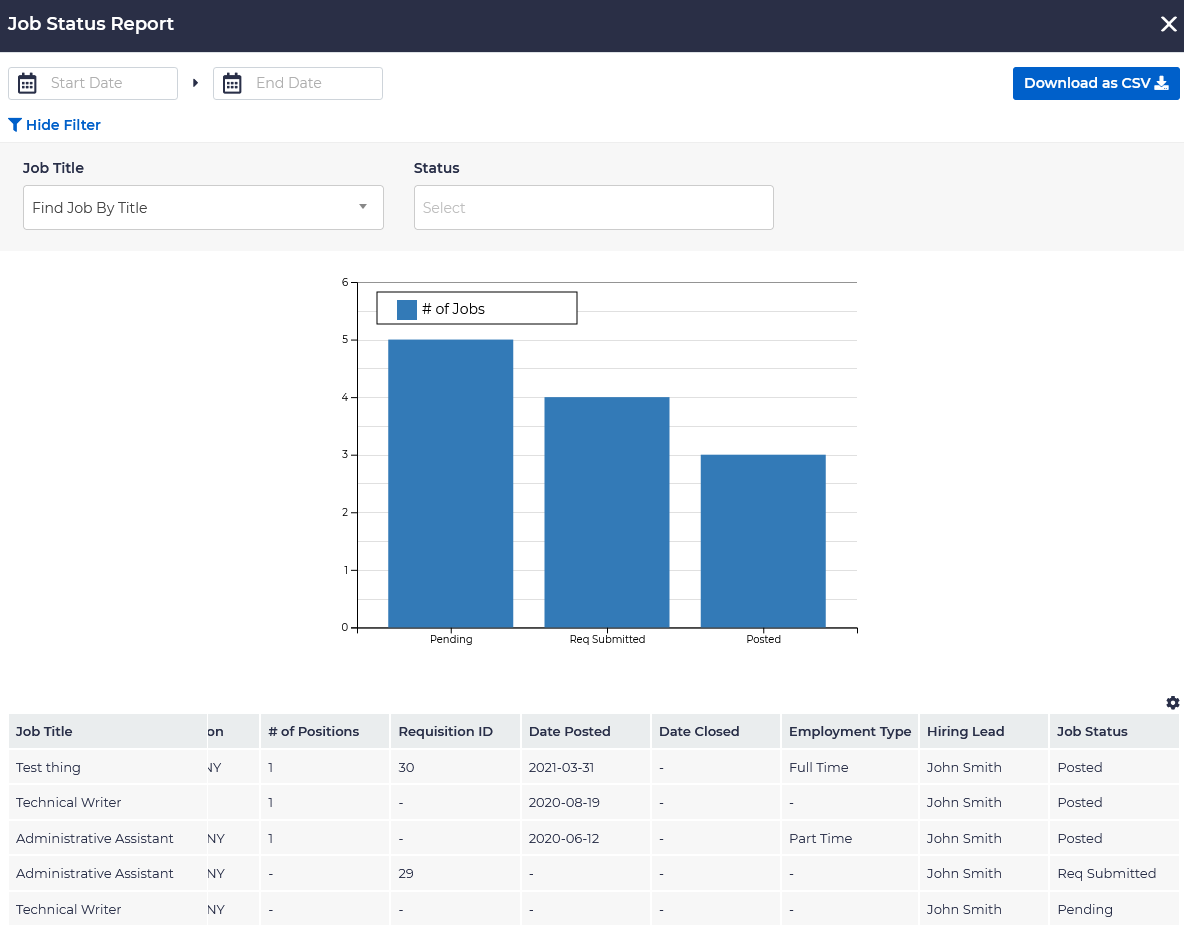Click the Pending bar in chart
1184x925 pixels.
tap(451, 484)
